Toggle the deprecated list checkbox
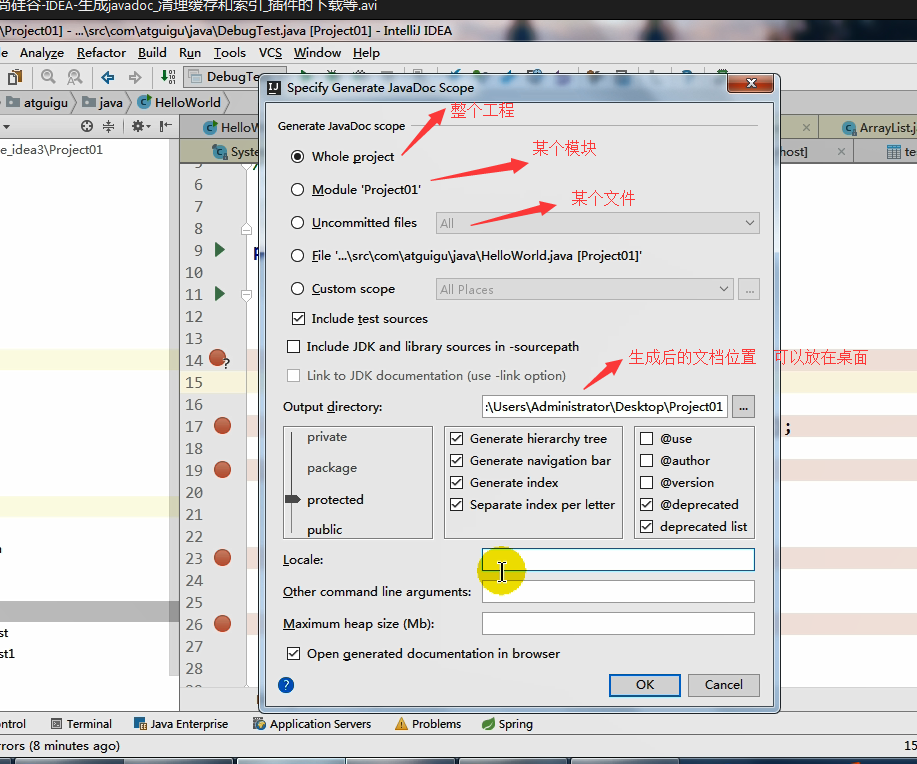This screenshot has height=764, width=917. pos(647,527)
